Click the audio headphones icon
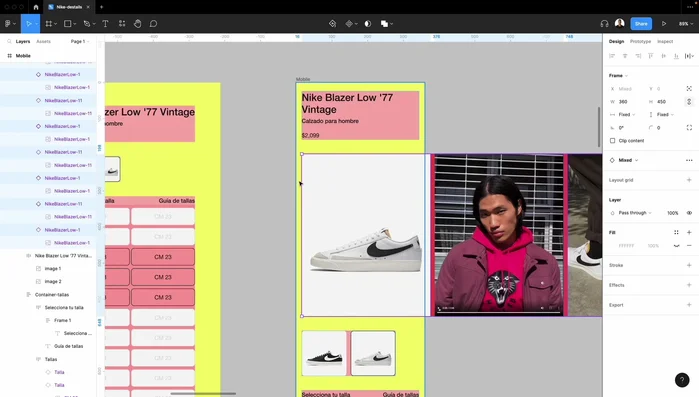The height and width of the screenshot is (397, 699). point(604,24)
